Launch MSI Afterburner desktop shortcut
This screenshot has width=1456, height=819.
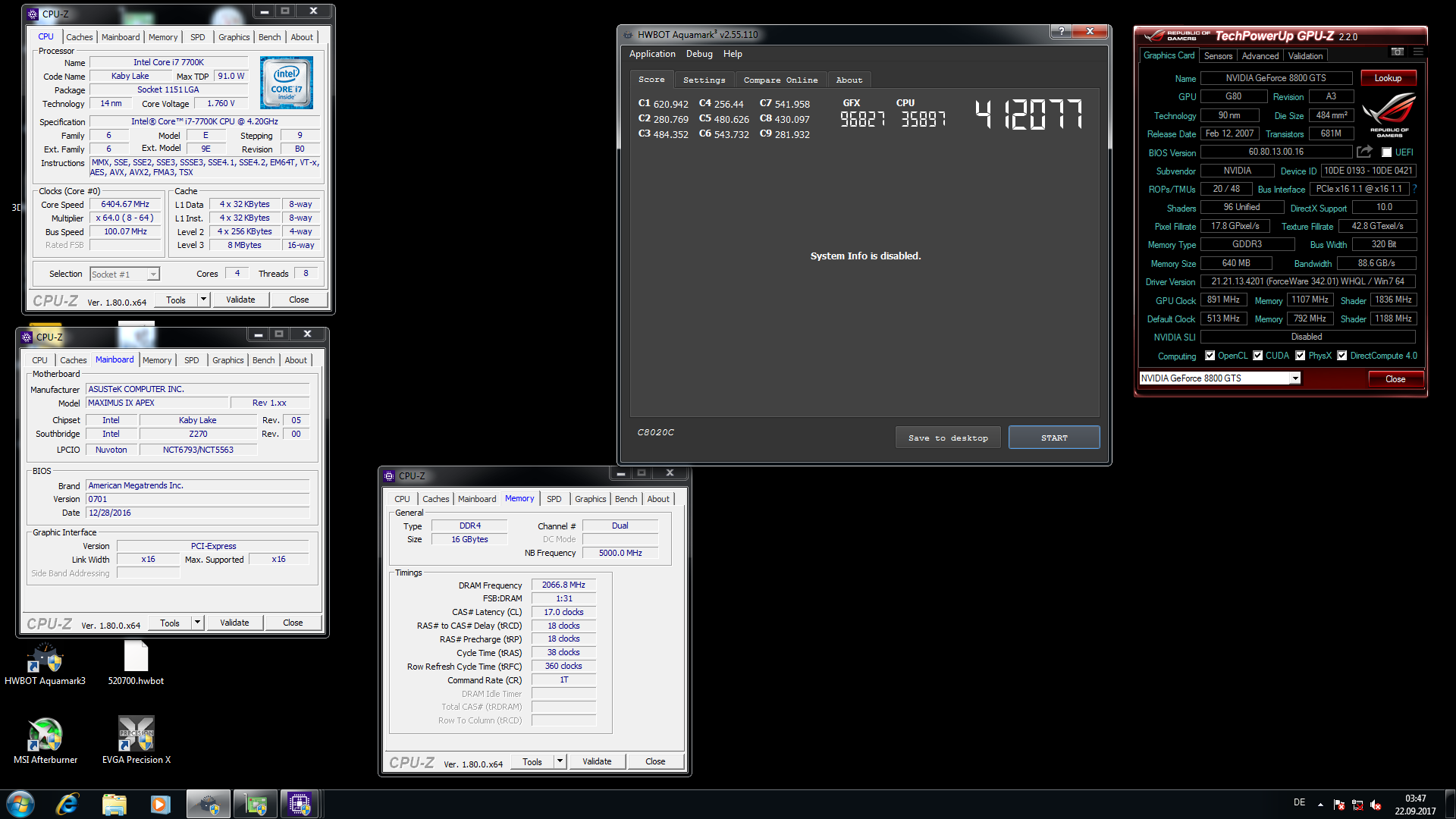(x=45, y=742)
